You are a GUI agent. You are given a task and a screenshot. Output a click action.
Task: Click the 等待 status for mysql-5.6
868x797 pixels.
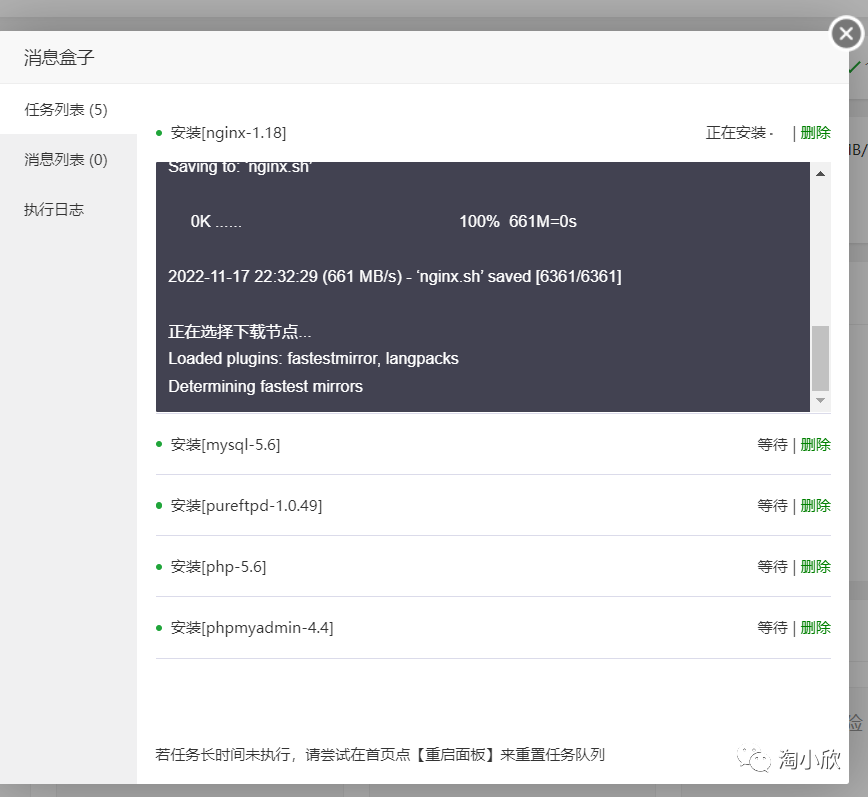click(x=772, y=444)
